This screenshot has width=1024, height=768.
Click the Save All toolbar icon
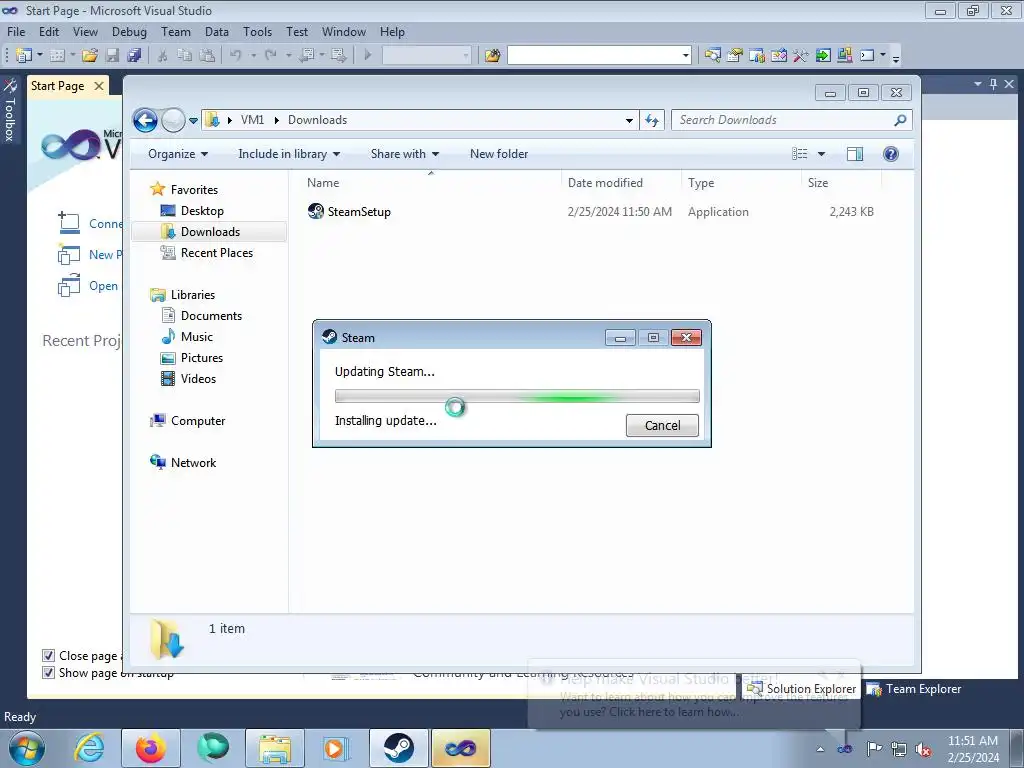135,56
